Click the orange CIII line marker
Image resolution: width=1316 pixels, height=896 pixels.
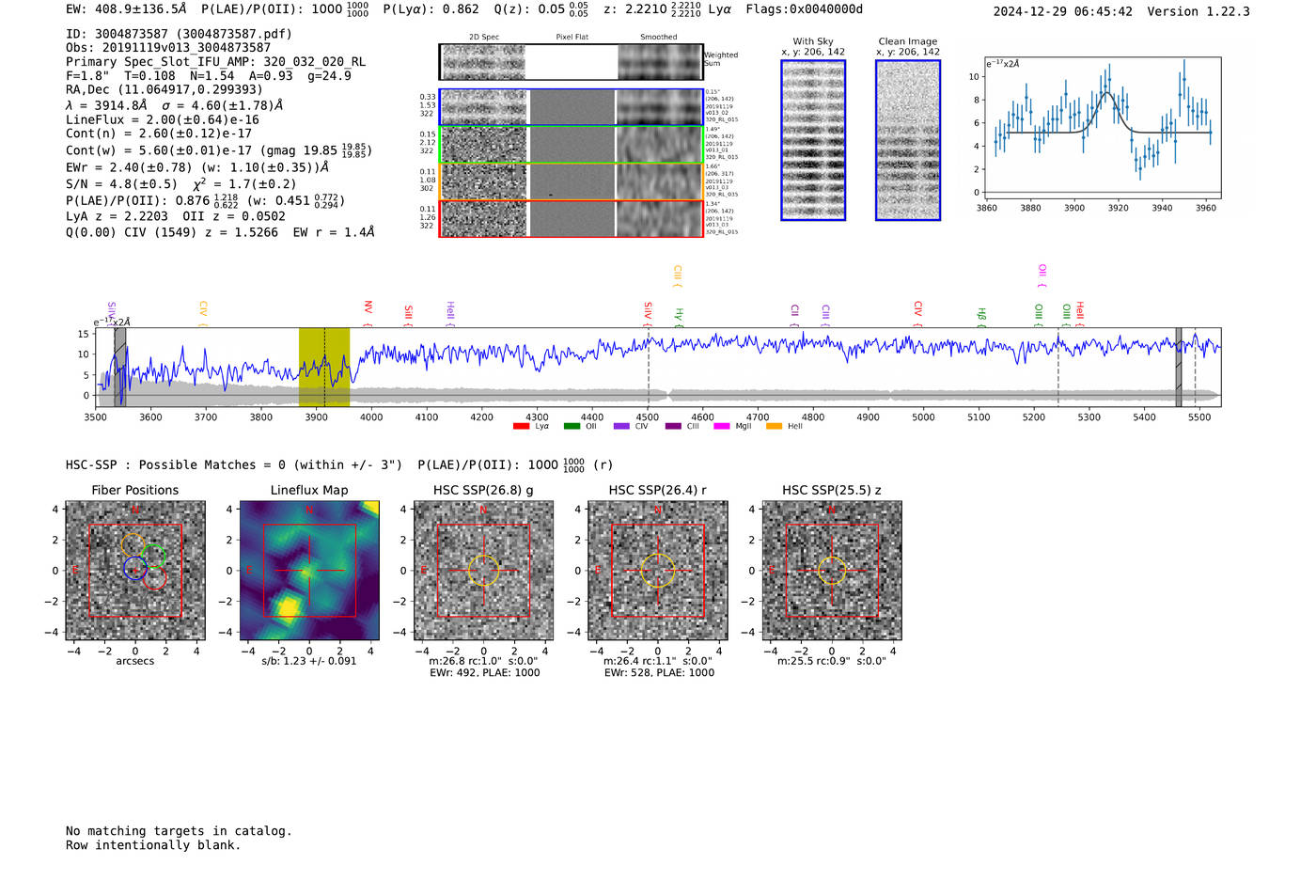[677, 276]
